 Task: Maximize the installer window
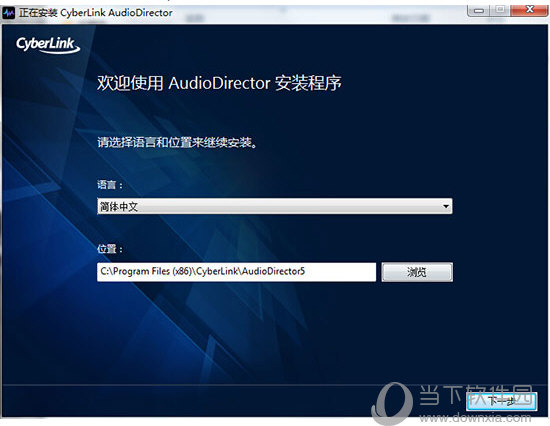[501, 10]
